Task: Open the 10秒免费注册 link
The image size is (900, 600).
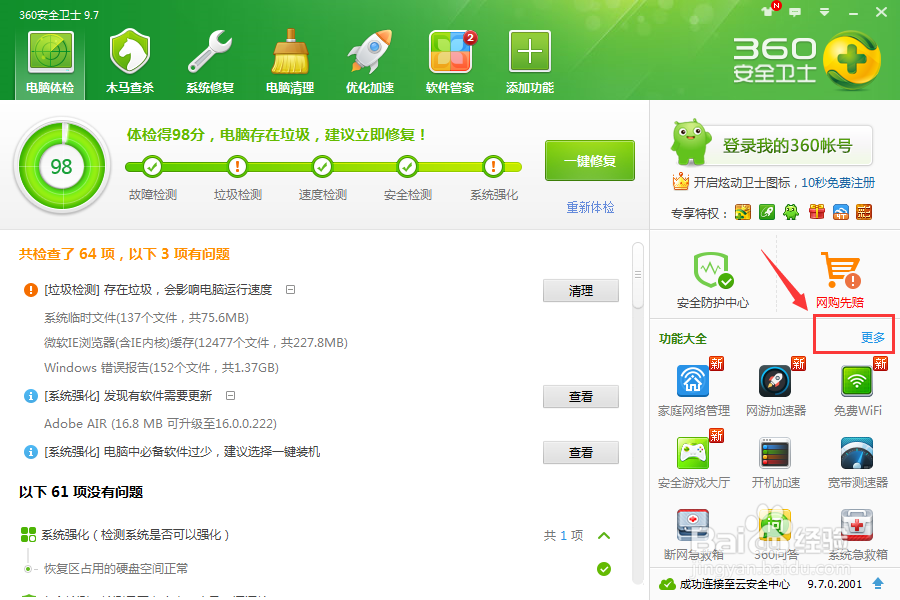Action: (x=838, y=183)
